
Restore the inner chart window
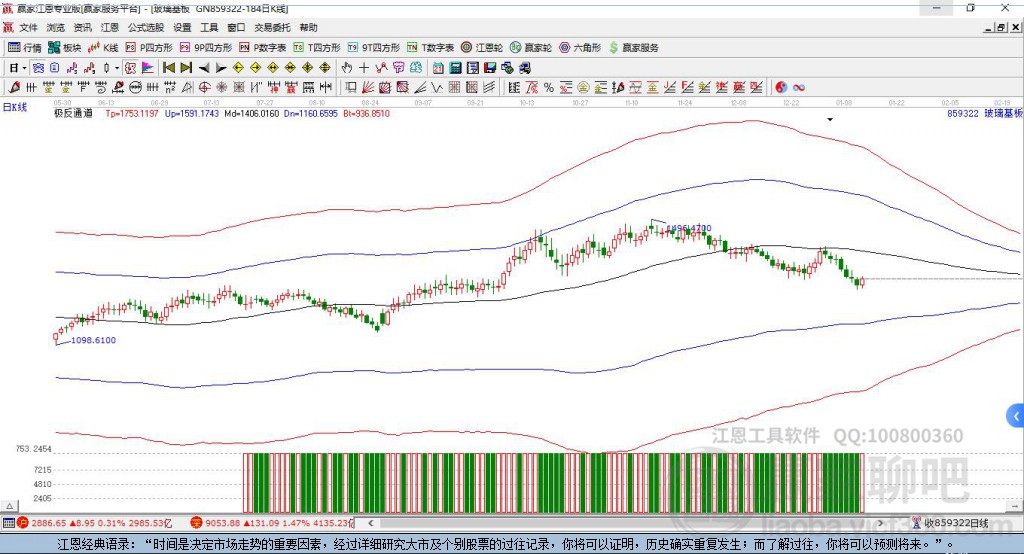tap(1001, 27)
